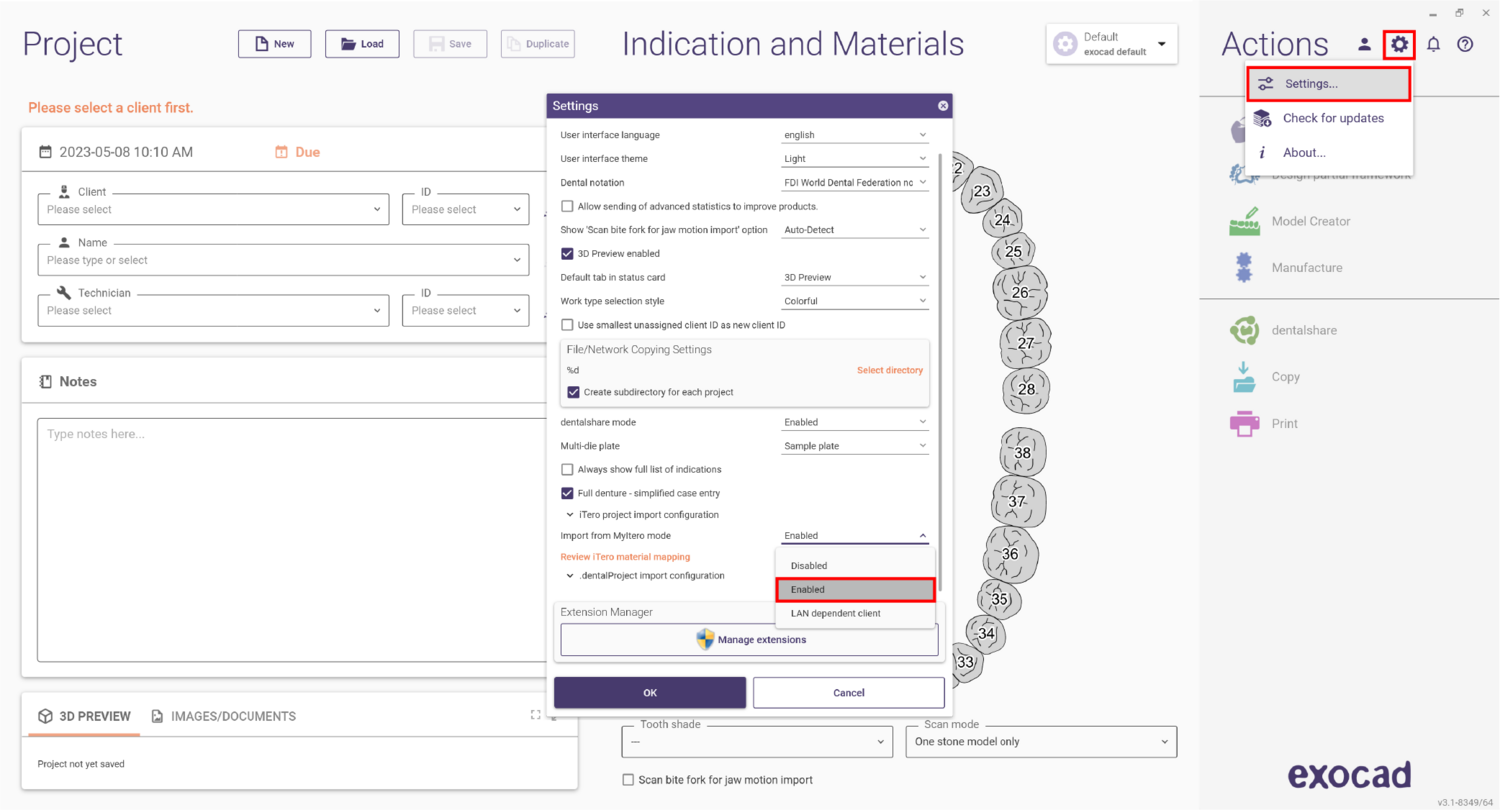The height and width of the screenshot is (810, 1500).
Task: Click the Print action icon
Action: 1244,423
